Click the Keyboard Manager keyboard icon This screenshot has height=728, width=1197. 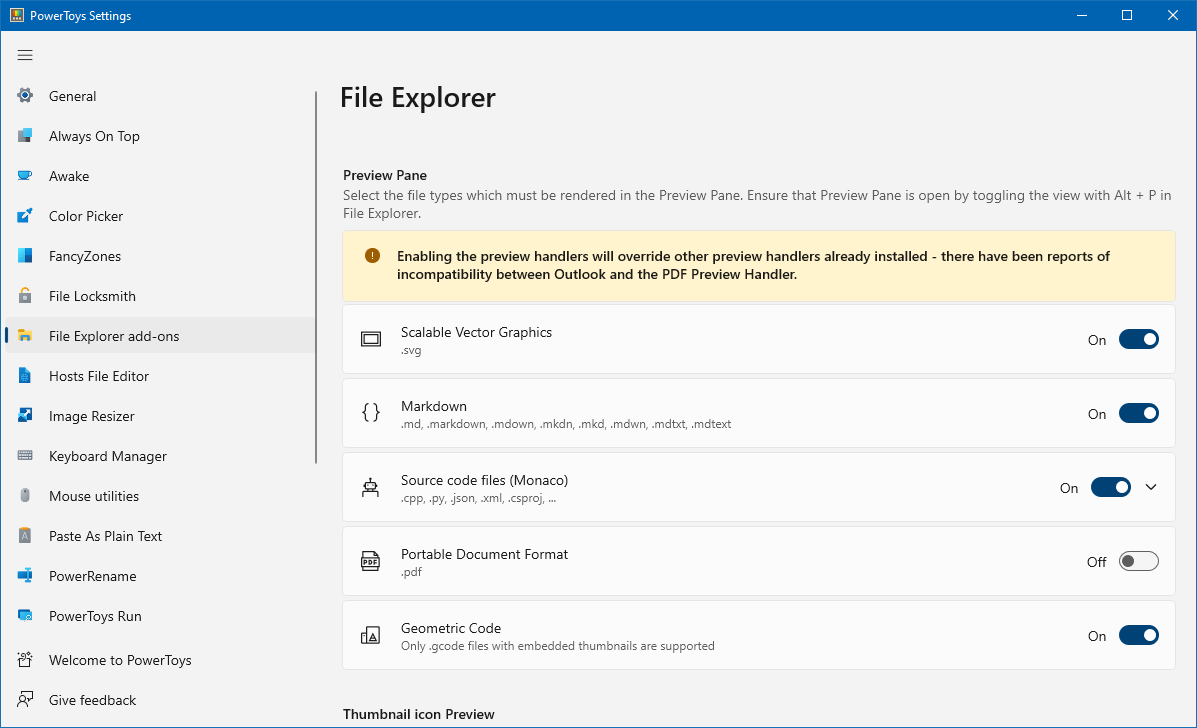[x=25, y=456]
